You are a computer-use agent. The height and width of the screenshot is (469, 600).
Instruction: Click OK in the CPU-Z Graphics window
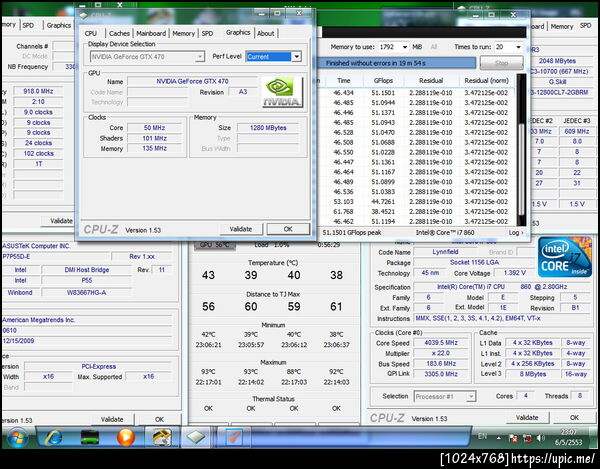(x=288, y=229)
